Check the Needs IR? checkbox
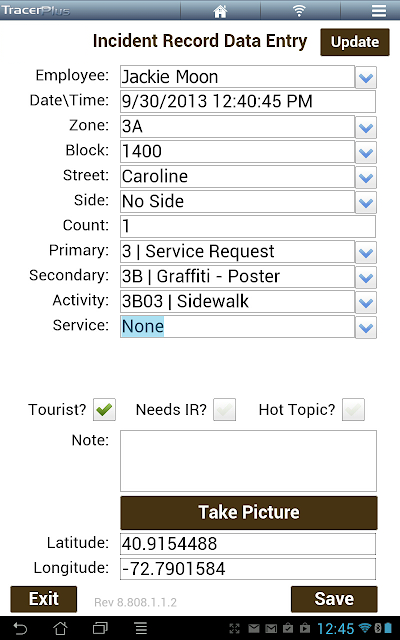400x640 pixels. [x=224, y=409]
